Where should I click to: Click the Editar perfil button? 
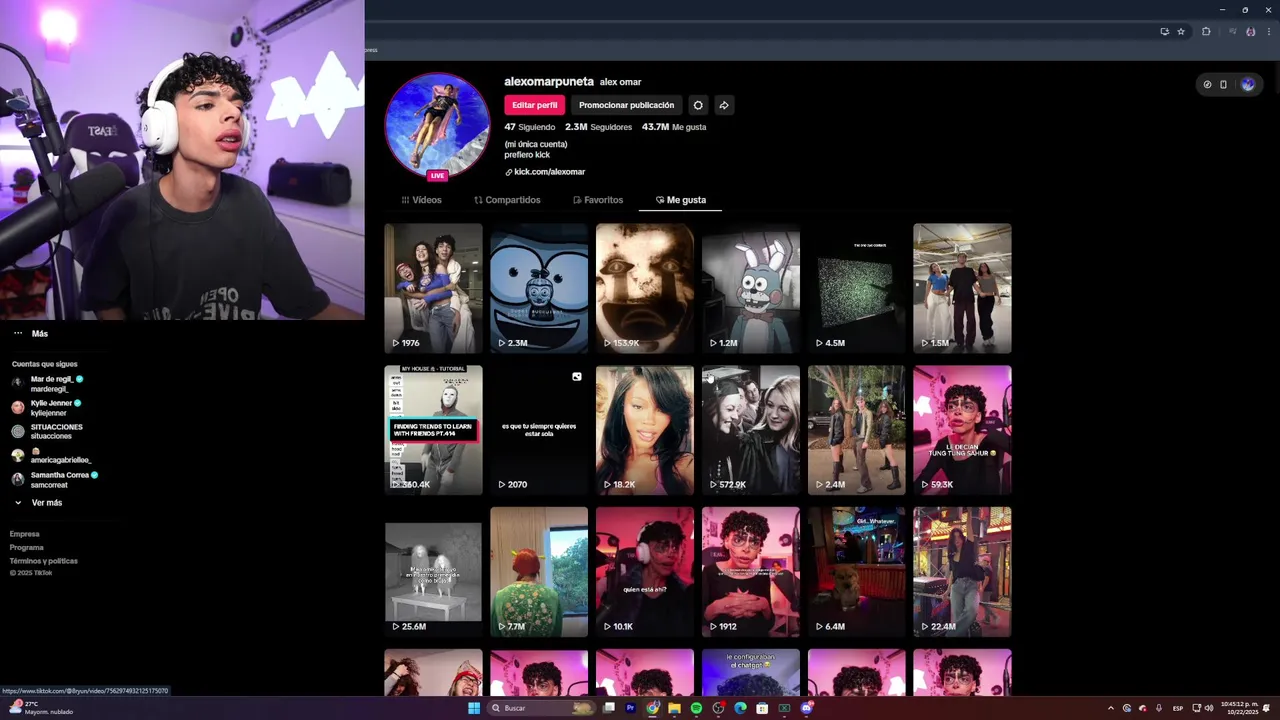(x=535, y=105)
